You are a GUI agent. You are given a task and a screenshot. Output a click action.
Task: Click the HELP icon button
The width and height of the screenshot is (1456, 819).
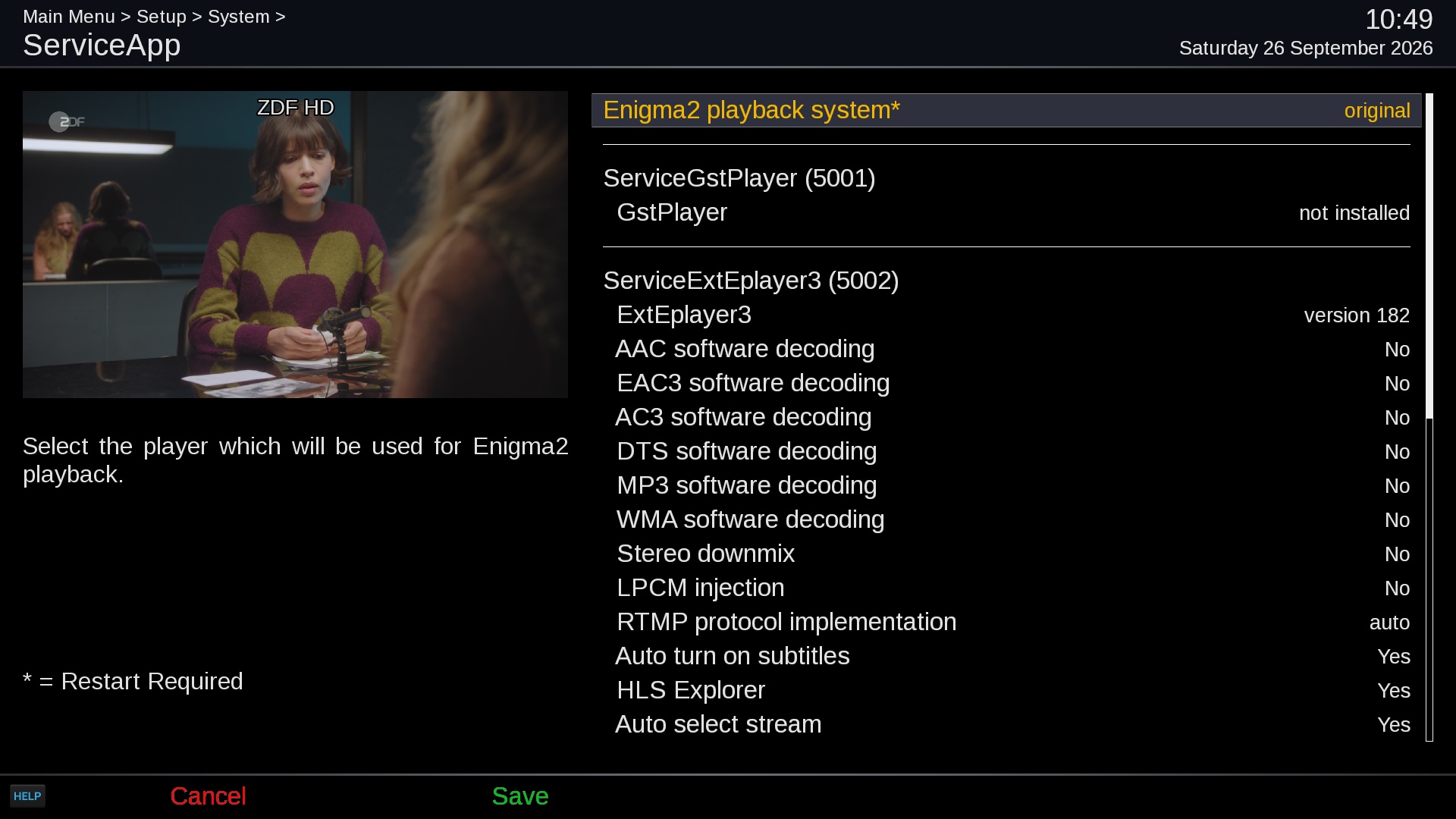27,796
